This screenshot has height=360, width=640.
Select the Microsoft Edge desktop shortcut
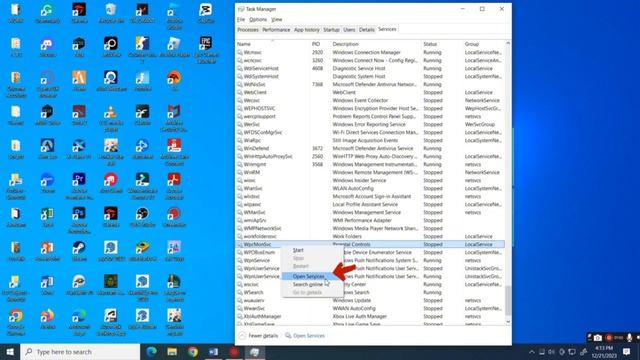(79, 322)
